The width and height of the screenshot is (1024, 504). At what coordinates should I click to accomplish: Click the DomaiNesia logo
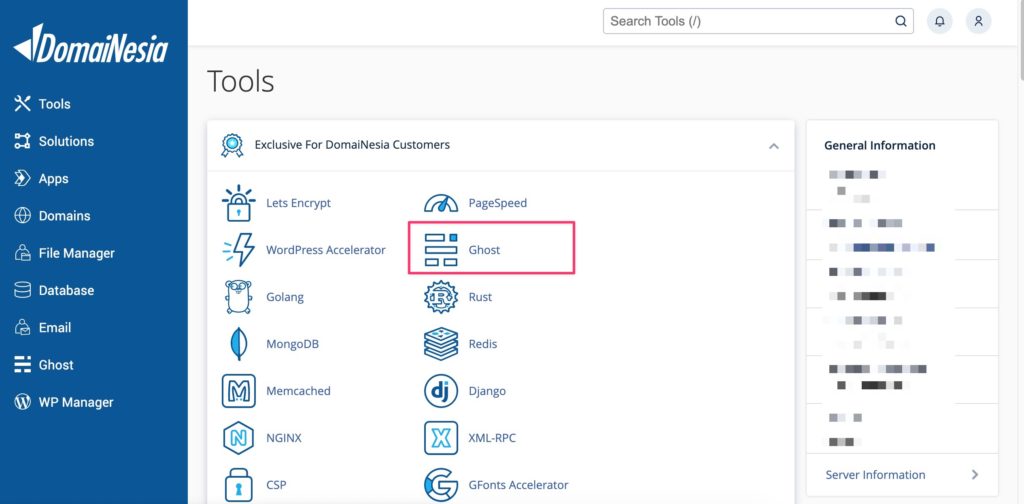point(91,44)
